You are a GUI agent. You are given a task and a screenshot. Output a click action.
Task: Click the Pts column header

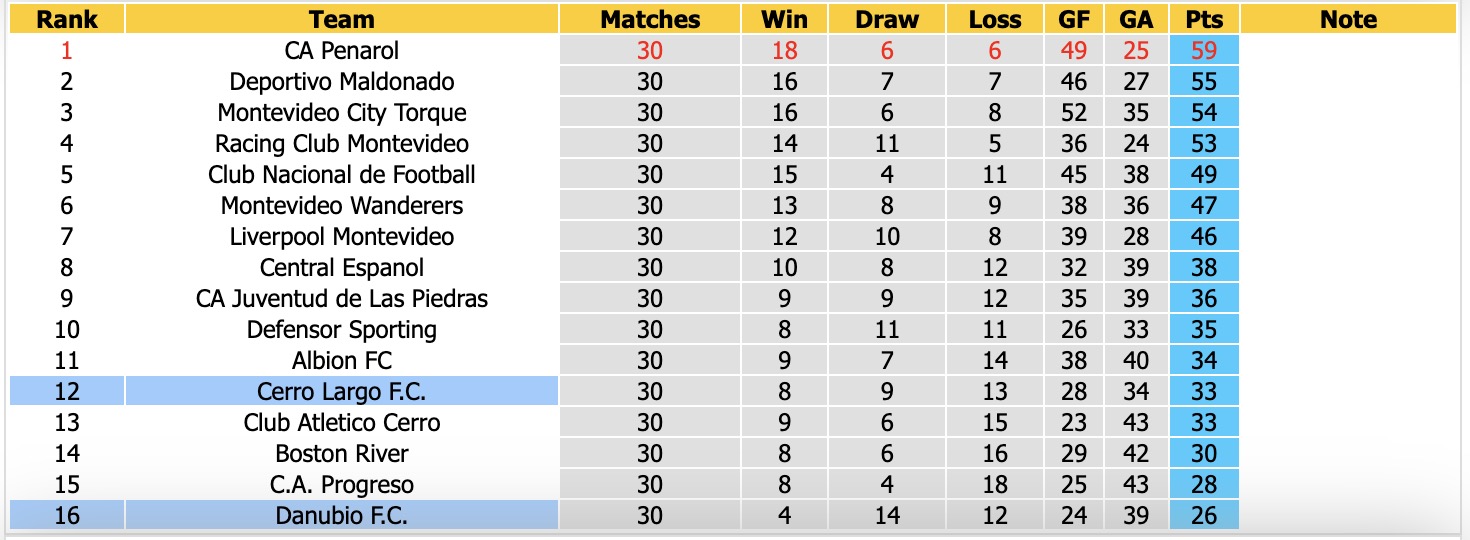tap(1204, 19)
